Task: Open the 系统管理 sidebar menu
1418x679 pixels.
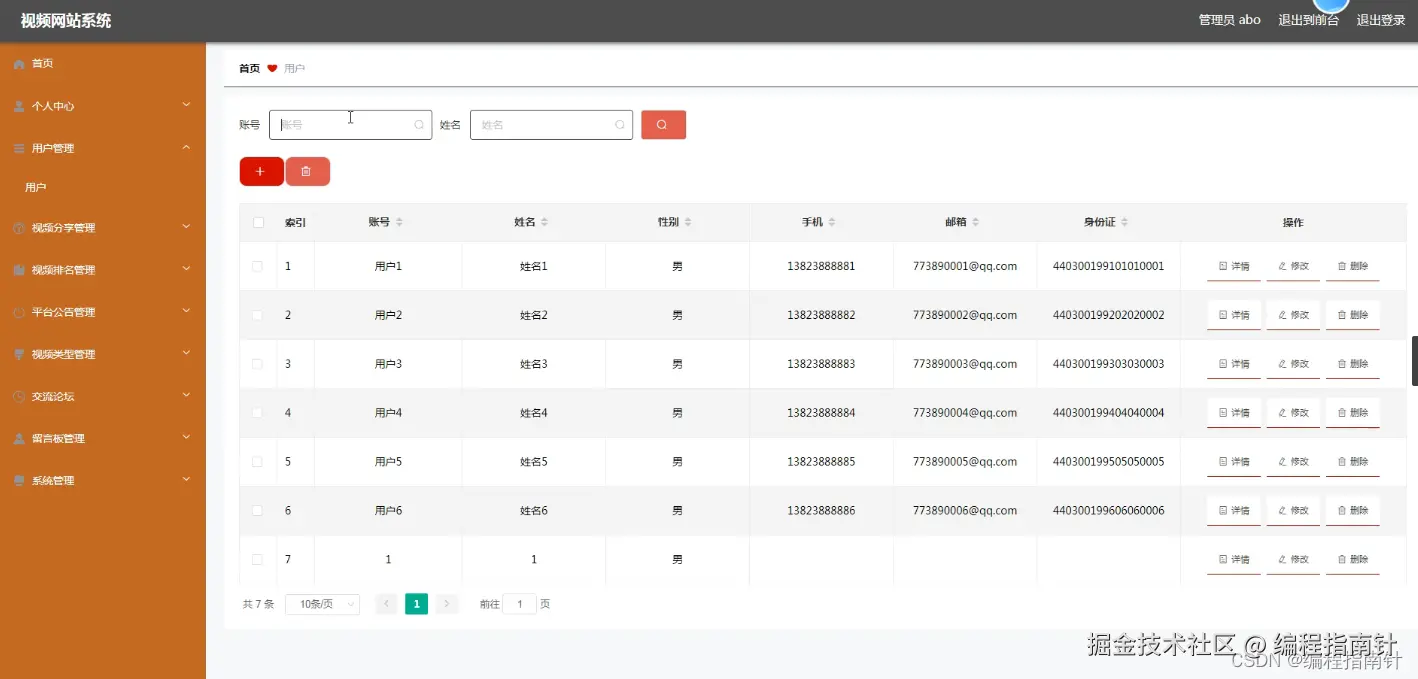Action: [103, 480]
